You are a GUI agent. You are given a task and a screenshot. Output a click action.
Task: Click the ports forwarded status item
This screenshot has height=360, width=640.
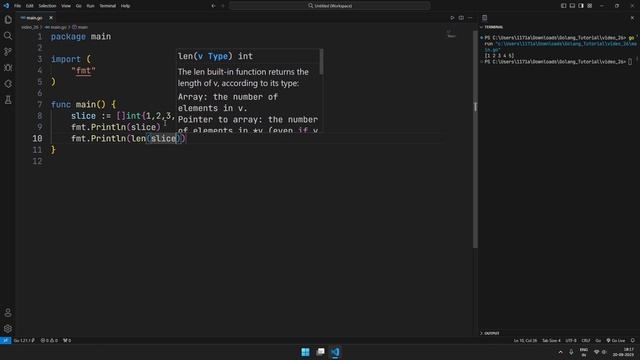(x=67, y=340)
